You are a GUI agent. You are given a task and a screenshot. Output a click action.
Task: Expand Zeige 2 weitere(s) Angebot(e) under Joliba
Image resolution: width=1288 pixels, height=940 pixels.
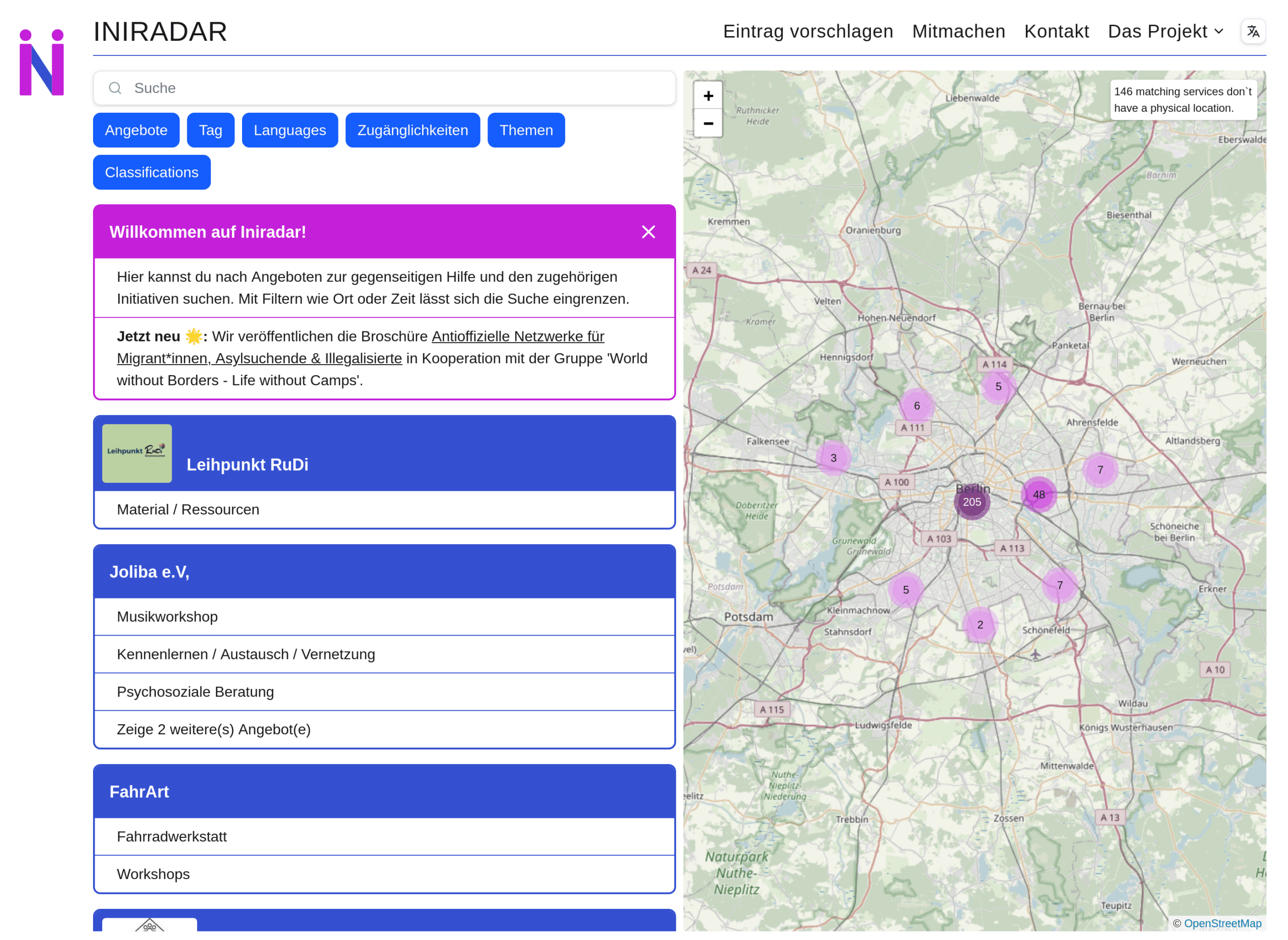(x=213, y=729)
